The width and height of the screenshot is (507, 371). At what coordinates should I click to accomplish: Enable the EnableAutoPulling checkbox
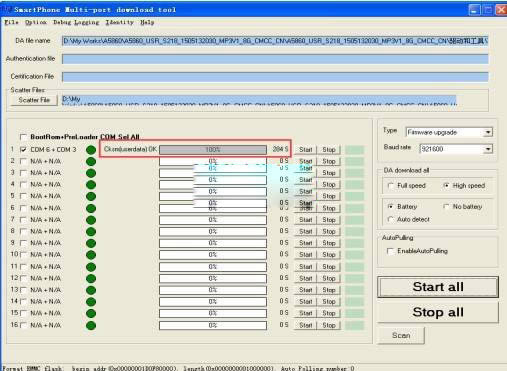click(390, 251)
